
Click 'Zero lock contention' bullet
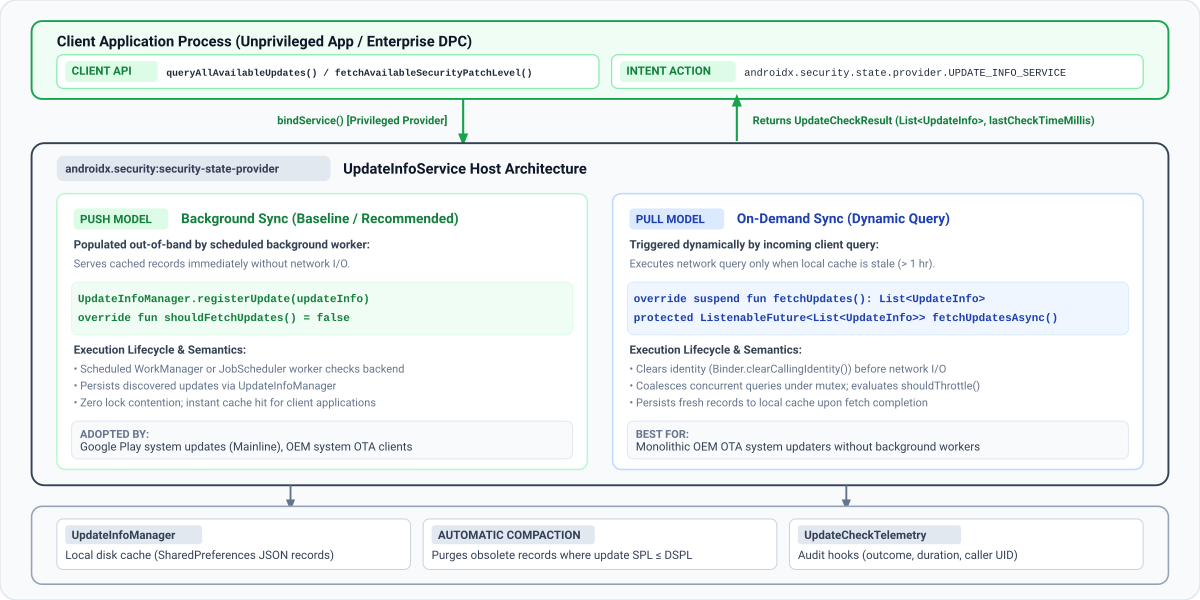(225, 403)
